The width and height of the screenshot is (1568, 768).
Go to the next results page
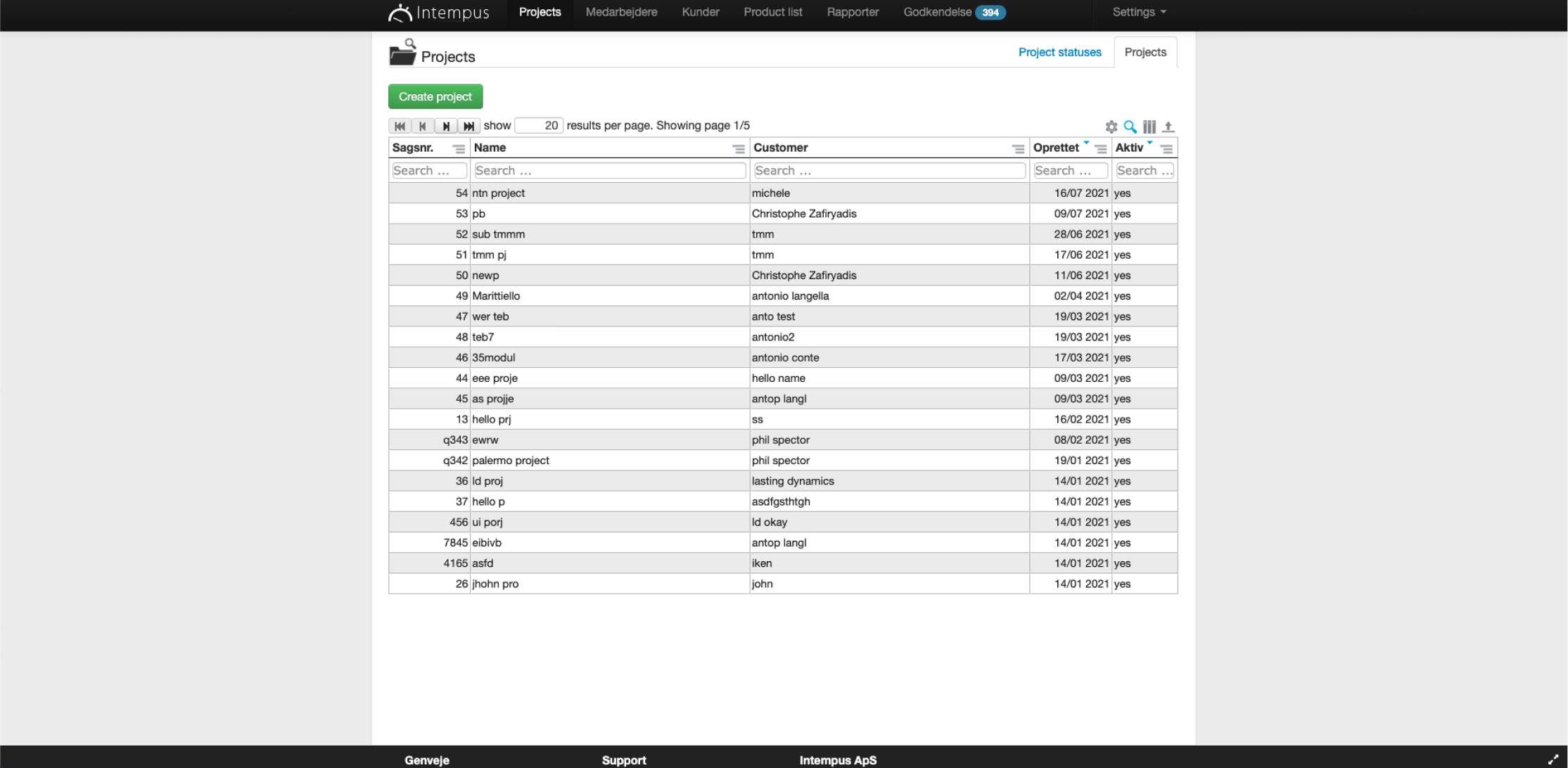(445, 126)
